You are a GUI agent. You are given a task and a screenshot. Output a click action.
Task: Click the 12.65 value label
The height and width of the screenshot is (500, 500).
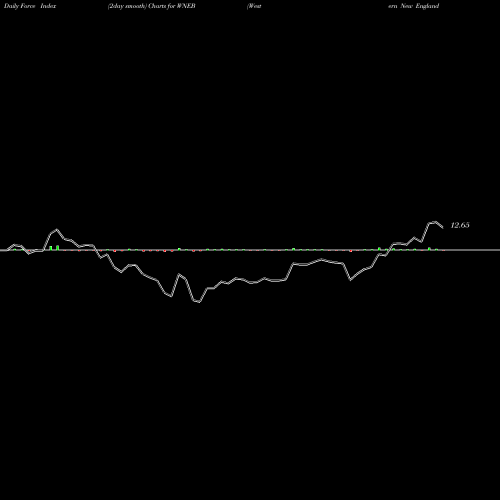point(460,225)
